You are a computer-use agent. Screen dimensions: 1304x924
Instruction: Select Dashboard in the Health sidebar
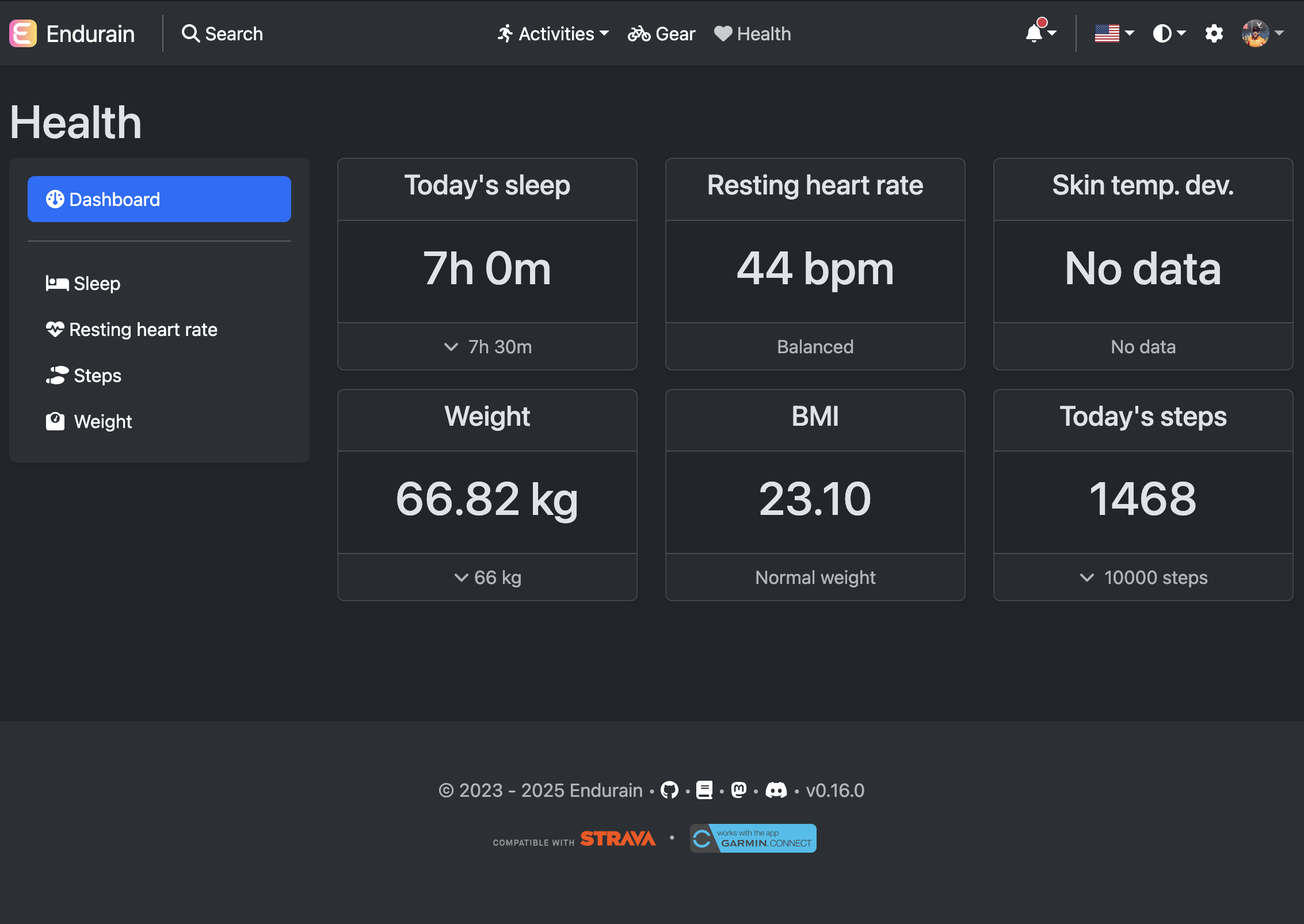(x=159, y=198)
